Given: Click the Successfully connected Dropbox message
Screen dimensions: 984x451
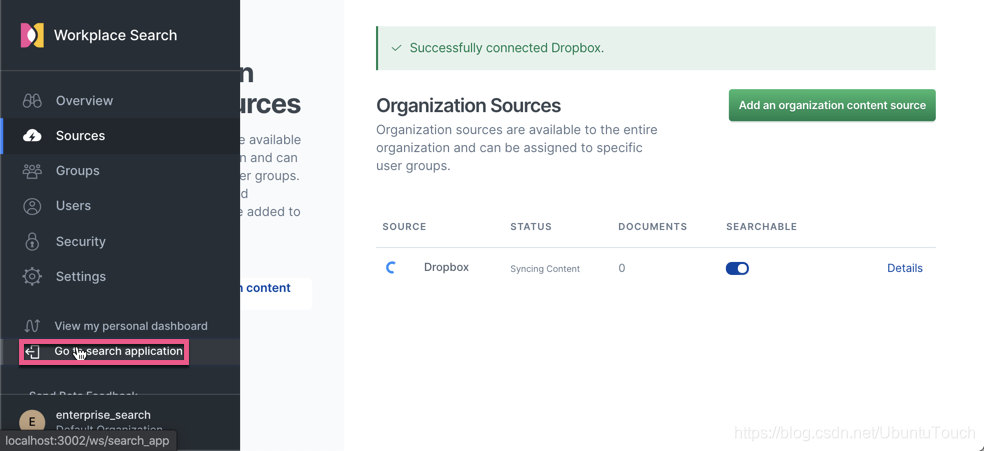Looking at the screenshot, I should pyautogui.click(x=506, y=48).
